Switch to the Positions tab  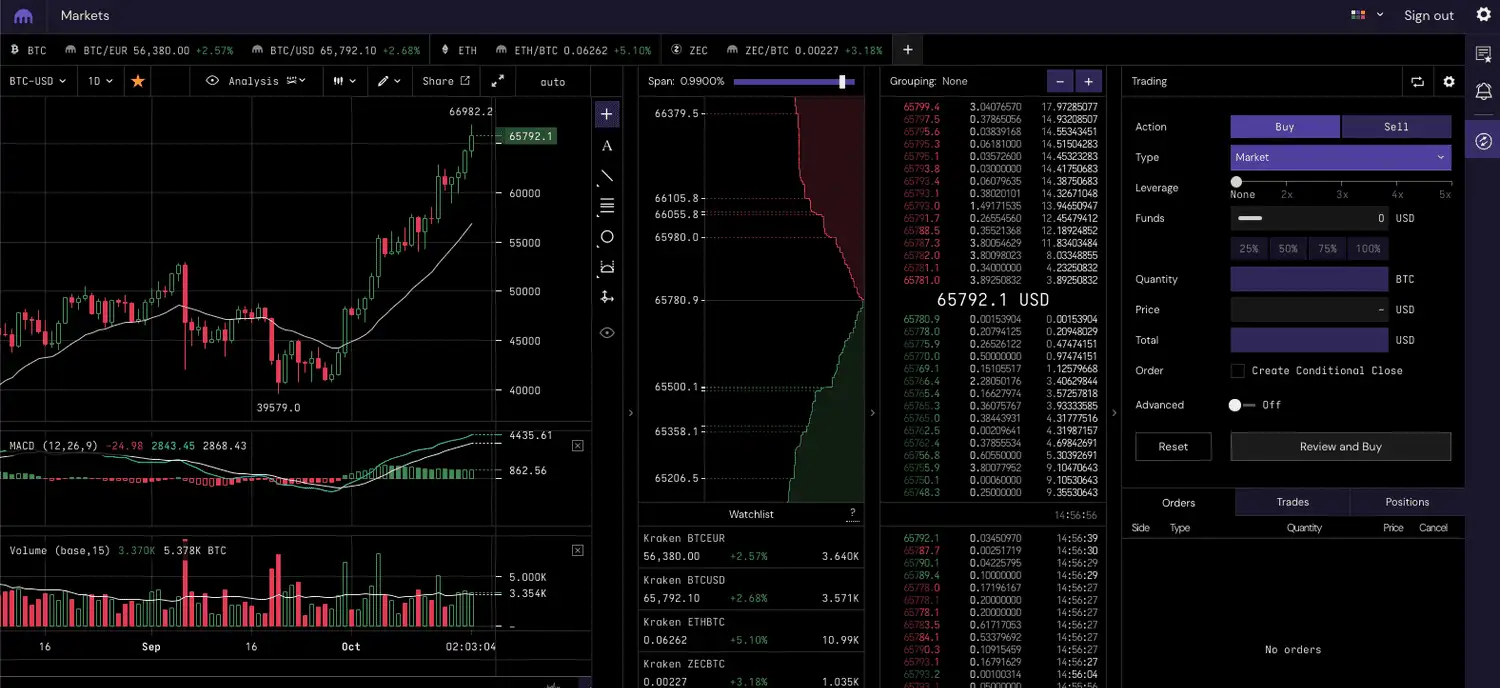1407,502
